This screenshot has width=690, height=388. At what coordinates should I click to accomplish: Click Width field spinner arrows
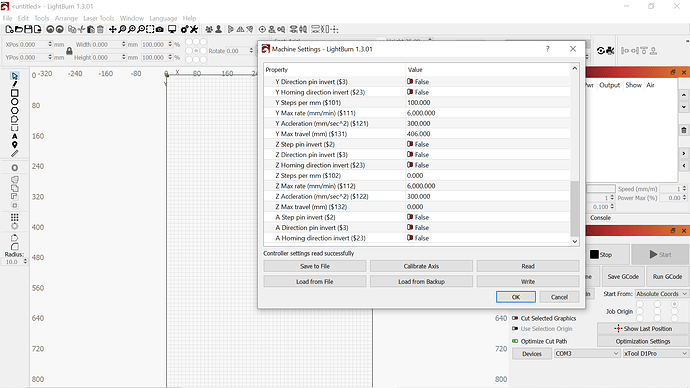124,44
